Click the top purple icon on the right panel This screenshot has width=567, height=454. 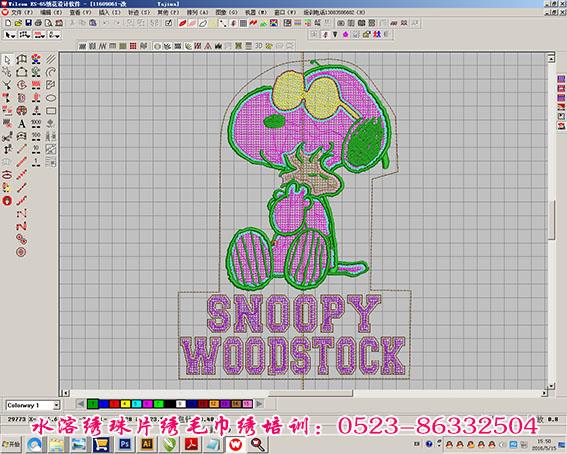tap(561, 79)
